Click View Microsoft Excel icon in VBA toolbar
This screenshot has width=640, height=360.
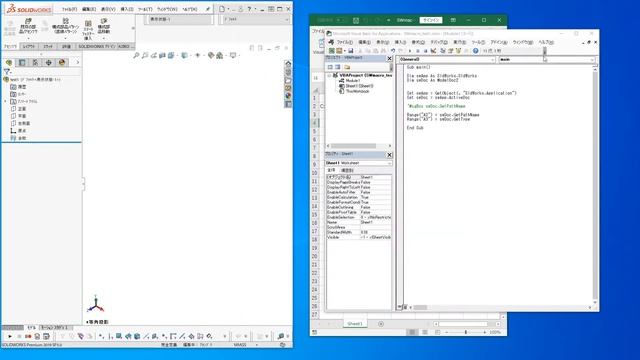tap(332, 51)
